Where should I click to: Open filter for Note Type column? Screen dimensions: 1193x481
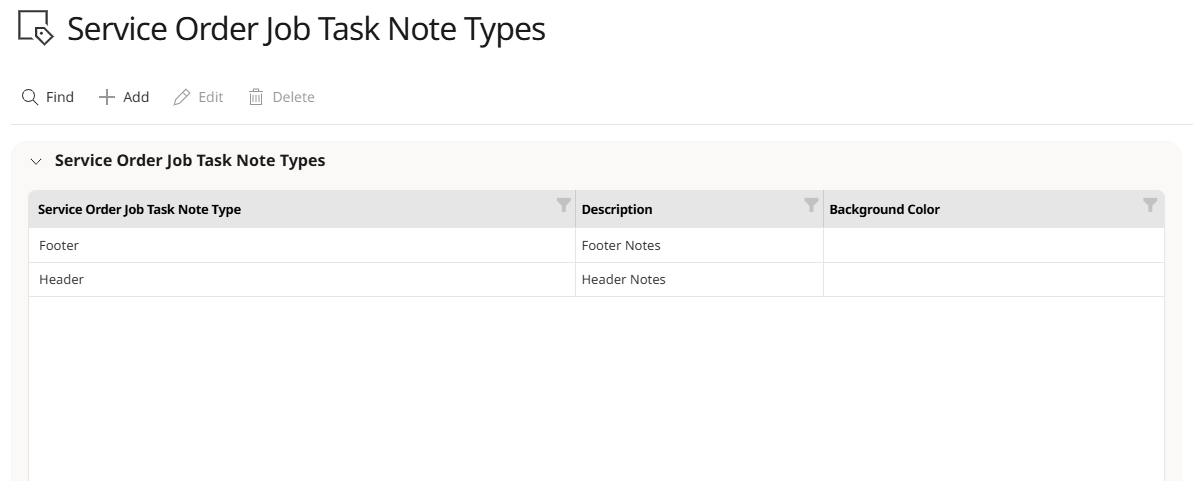click(x=564, y=205)
